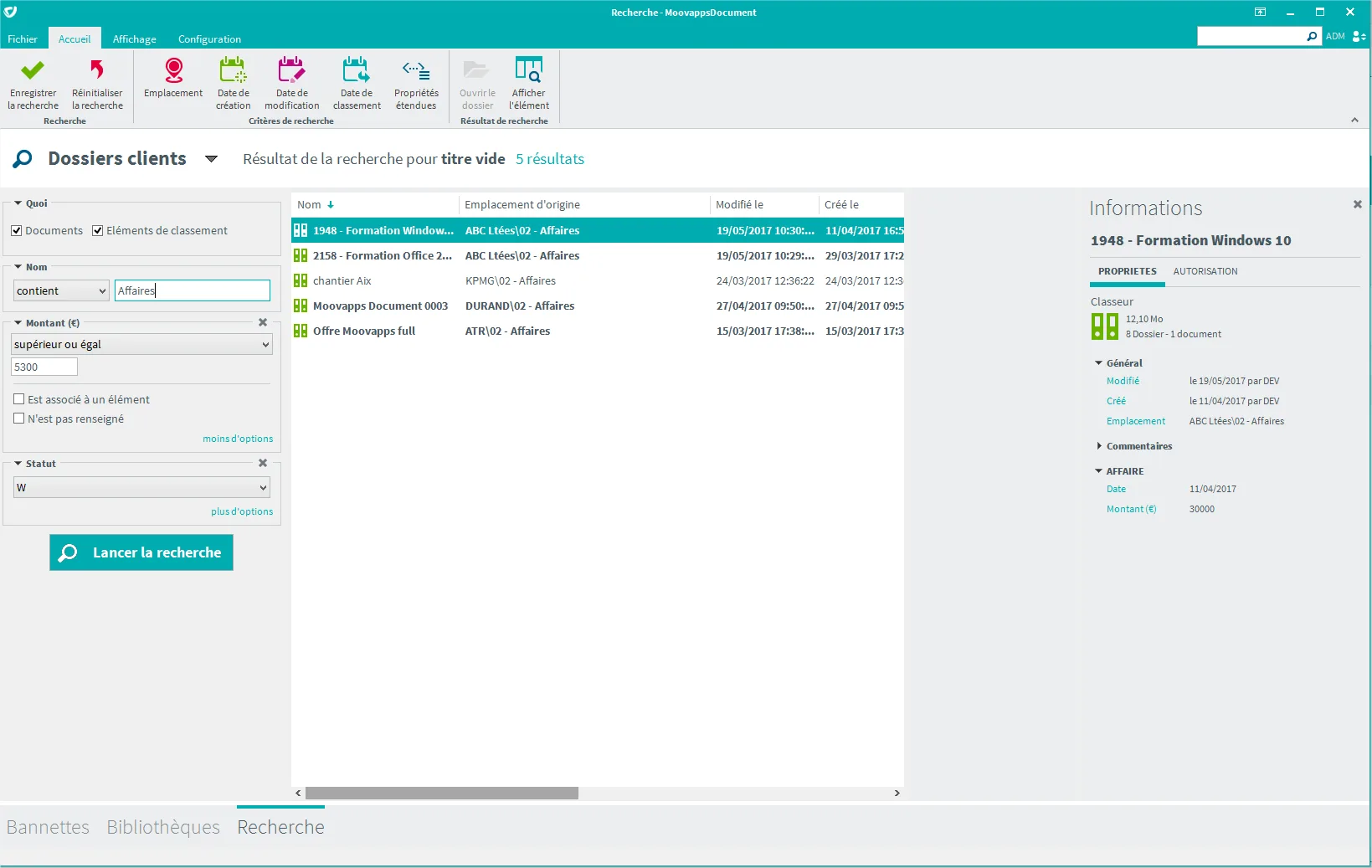Click the scroll left arrow of results list

point(298,793)
